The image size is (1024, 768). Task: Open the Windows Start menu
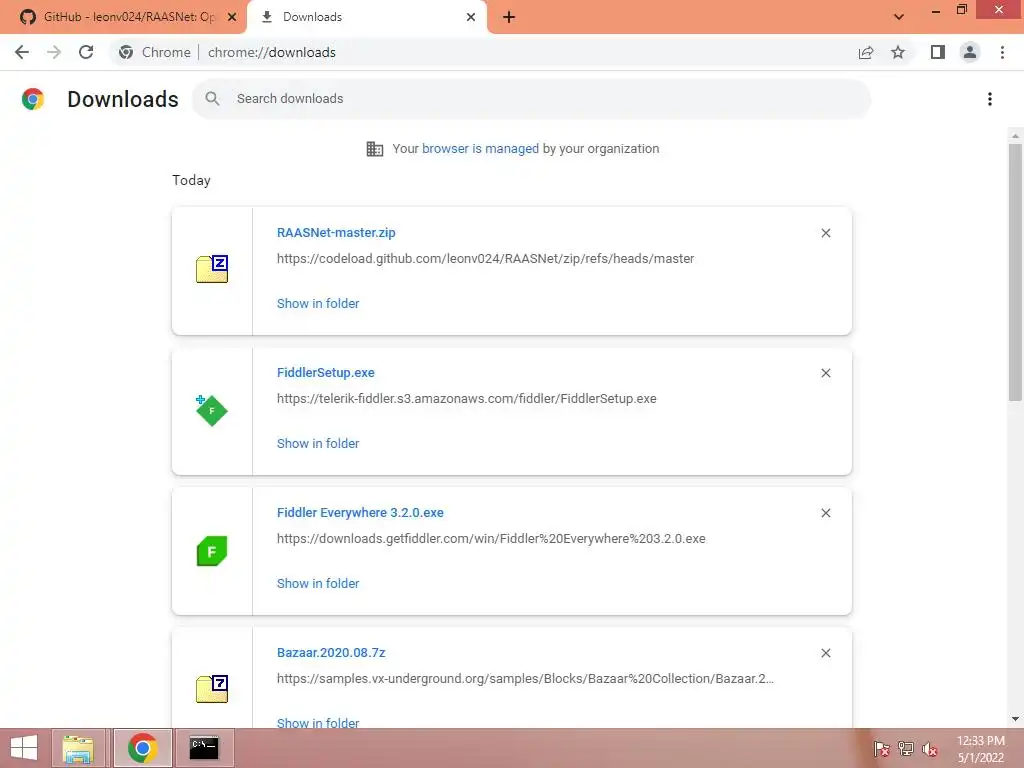pos(24,748)
